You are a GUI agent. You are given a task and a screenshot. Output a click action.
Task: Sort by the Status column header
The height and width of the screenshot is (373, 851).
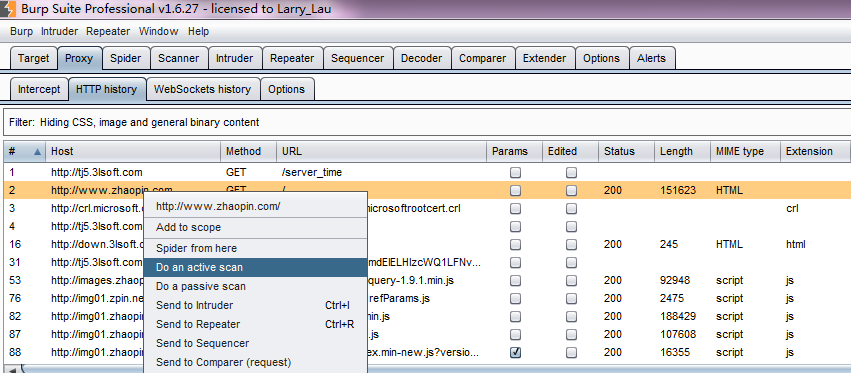coord(626,151)
